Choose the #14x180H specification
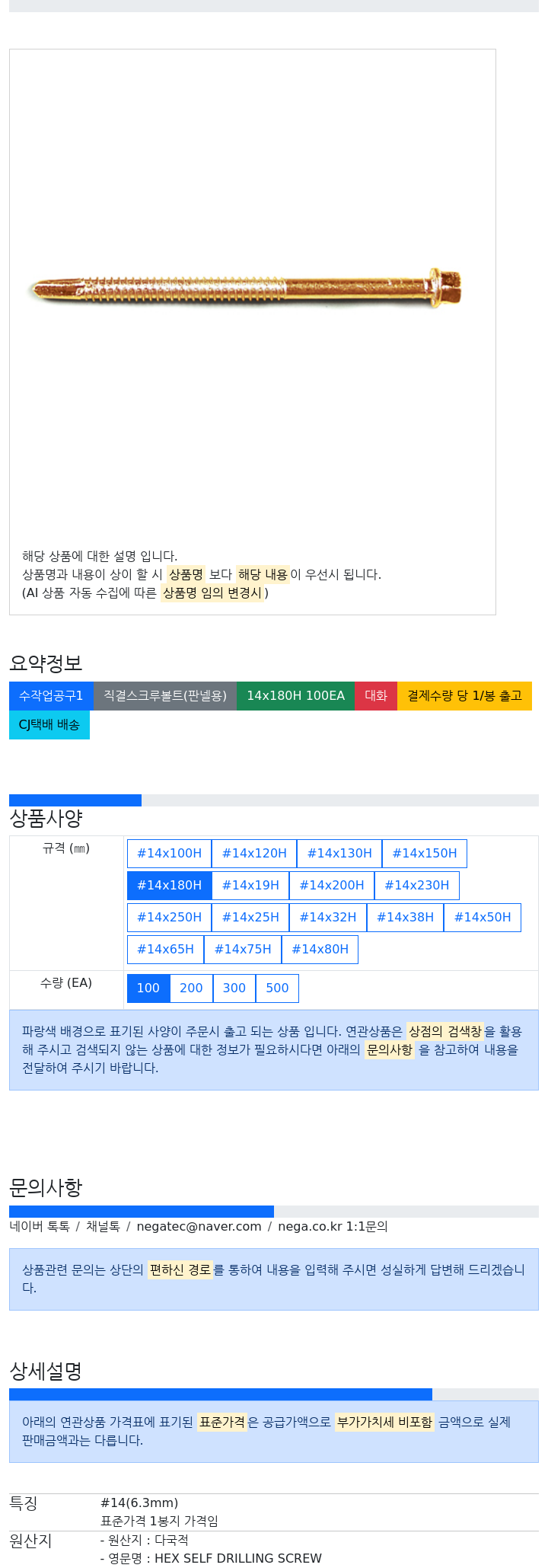This screenshot has height=1568, width=548. point(169,886)
